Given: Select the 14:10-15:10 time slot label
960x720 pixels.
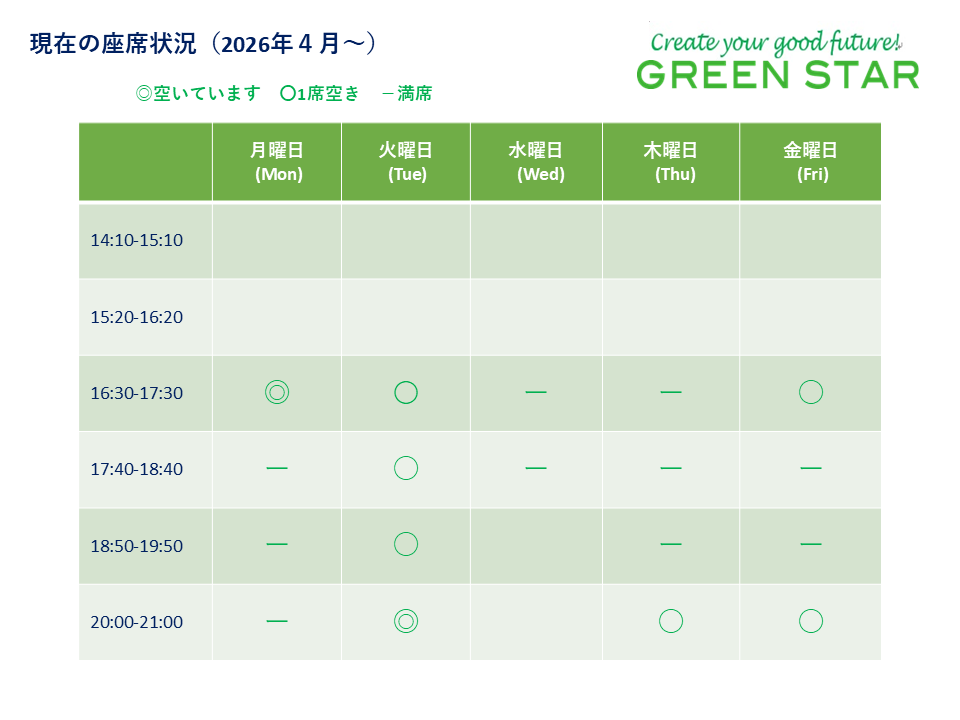Looking at the screenshot, I should (x=137, y=240).
